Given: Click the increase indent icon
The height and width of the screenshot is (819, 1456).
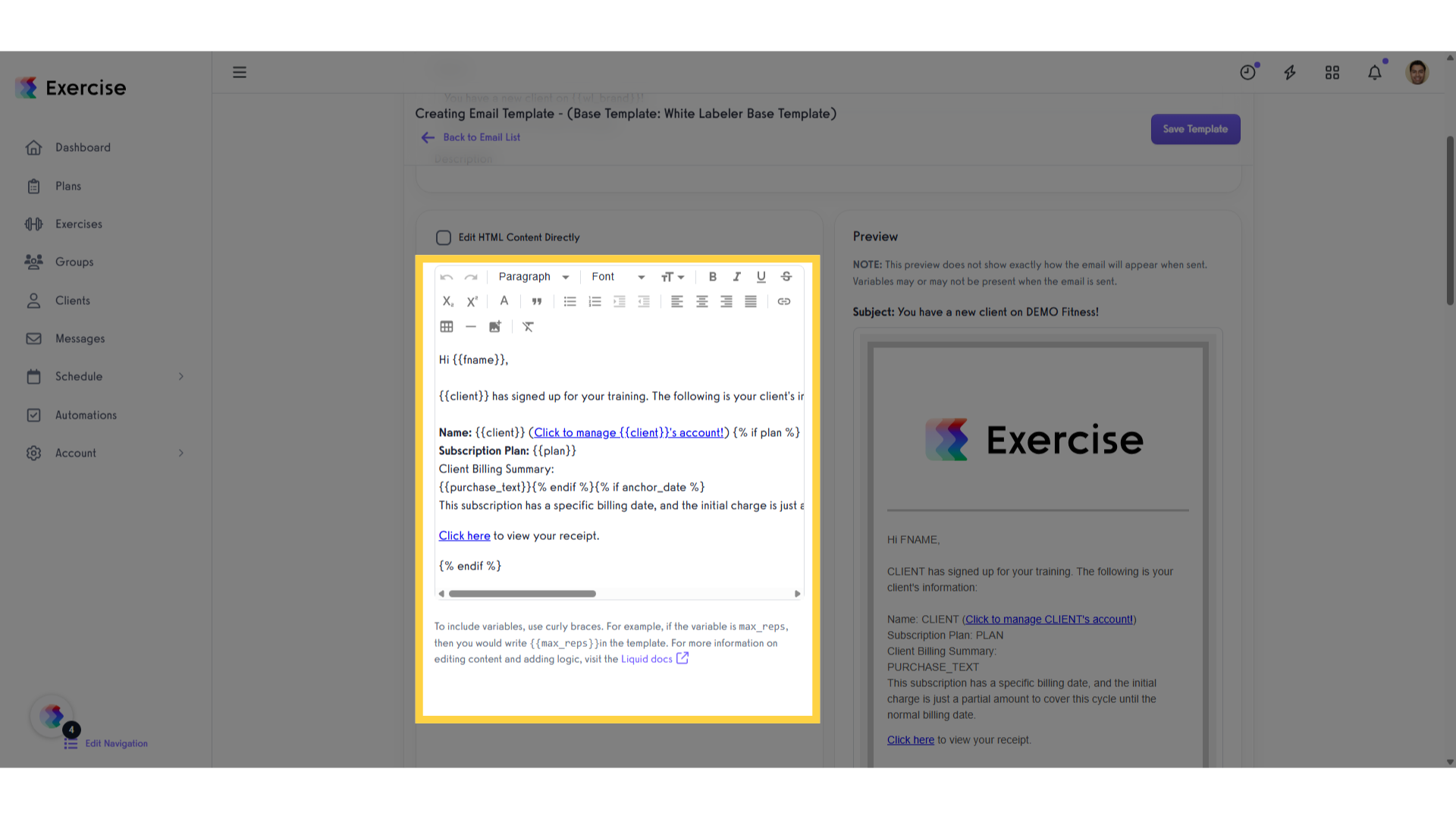Looking at the screenshot, I should coord(620,302).
